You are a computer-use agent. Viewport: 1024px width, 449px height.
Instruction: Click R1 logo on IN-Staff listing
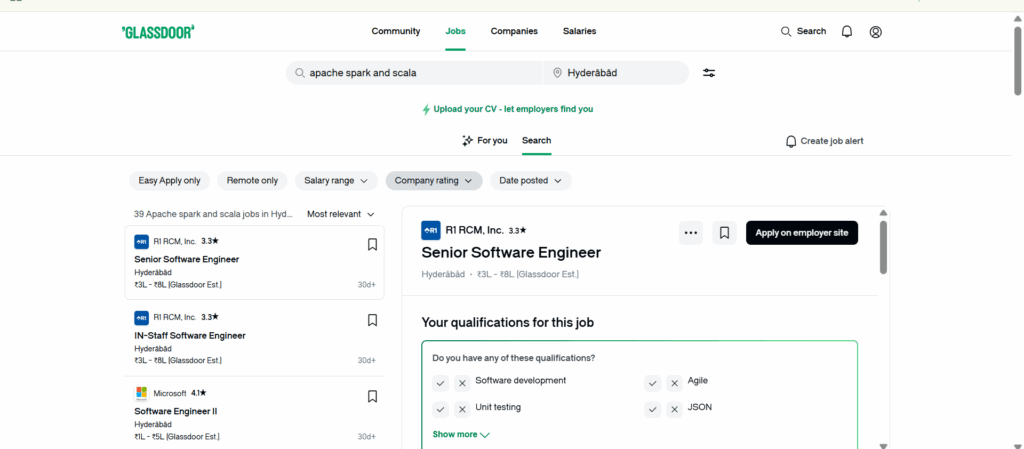(x=141, y=318)
